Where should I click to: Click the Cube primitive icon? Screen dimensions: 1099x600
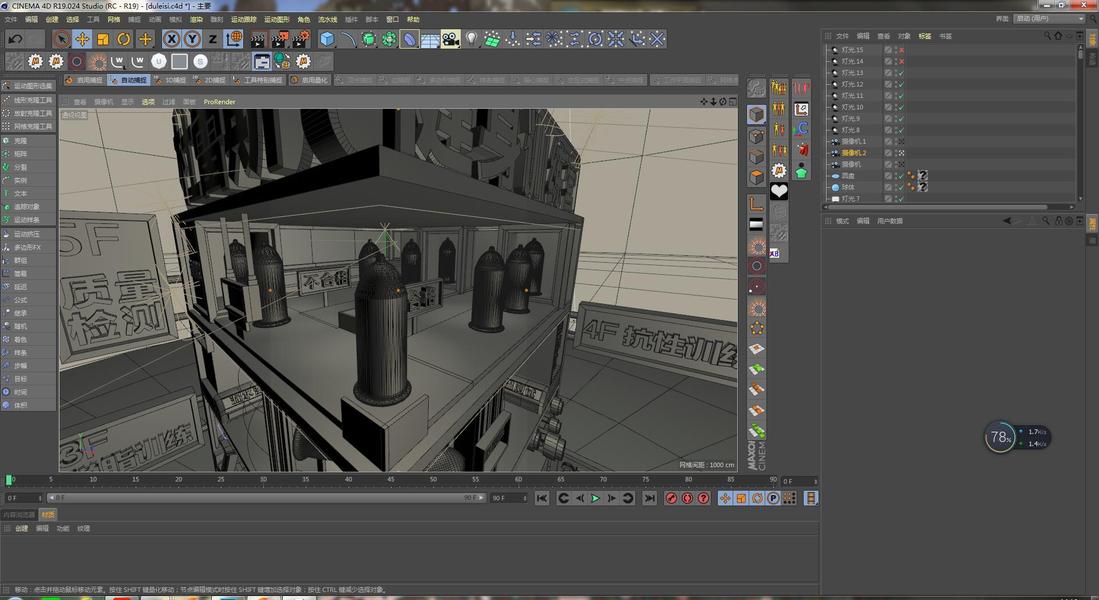click(x=327, y=39)
